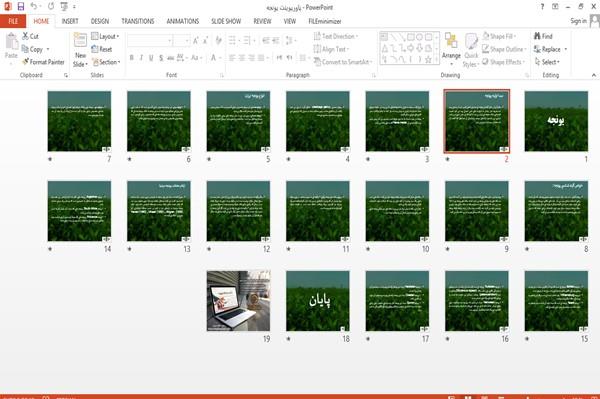Screen dimensions: 600x399
Task: Open the Font Color dropdown
Action: pos(220,58)
